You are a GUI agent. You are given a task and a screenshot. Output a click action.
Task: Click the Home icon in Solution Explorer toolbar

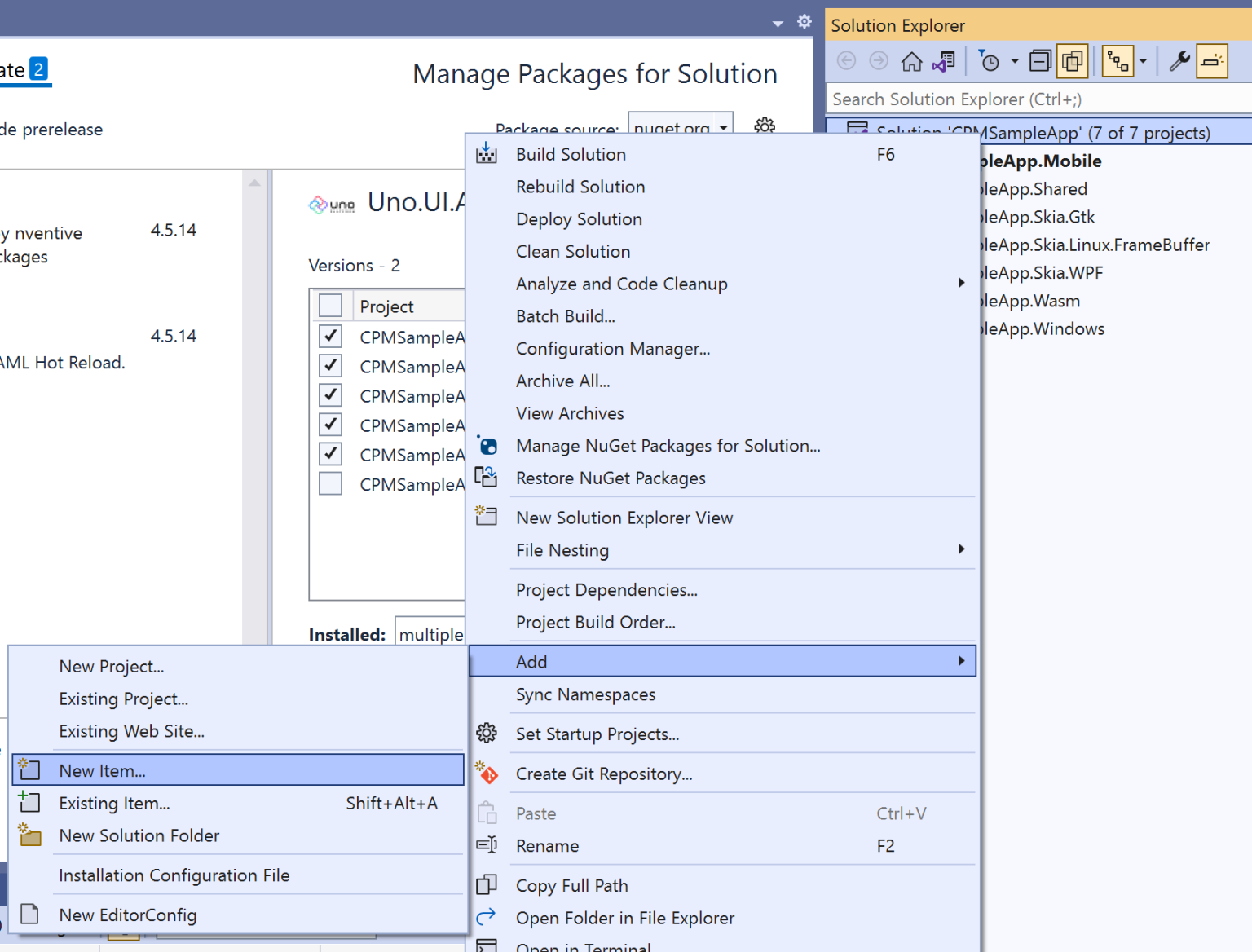click(x=911, y=61)
